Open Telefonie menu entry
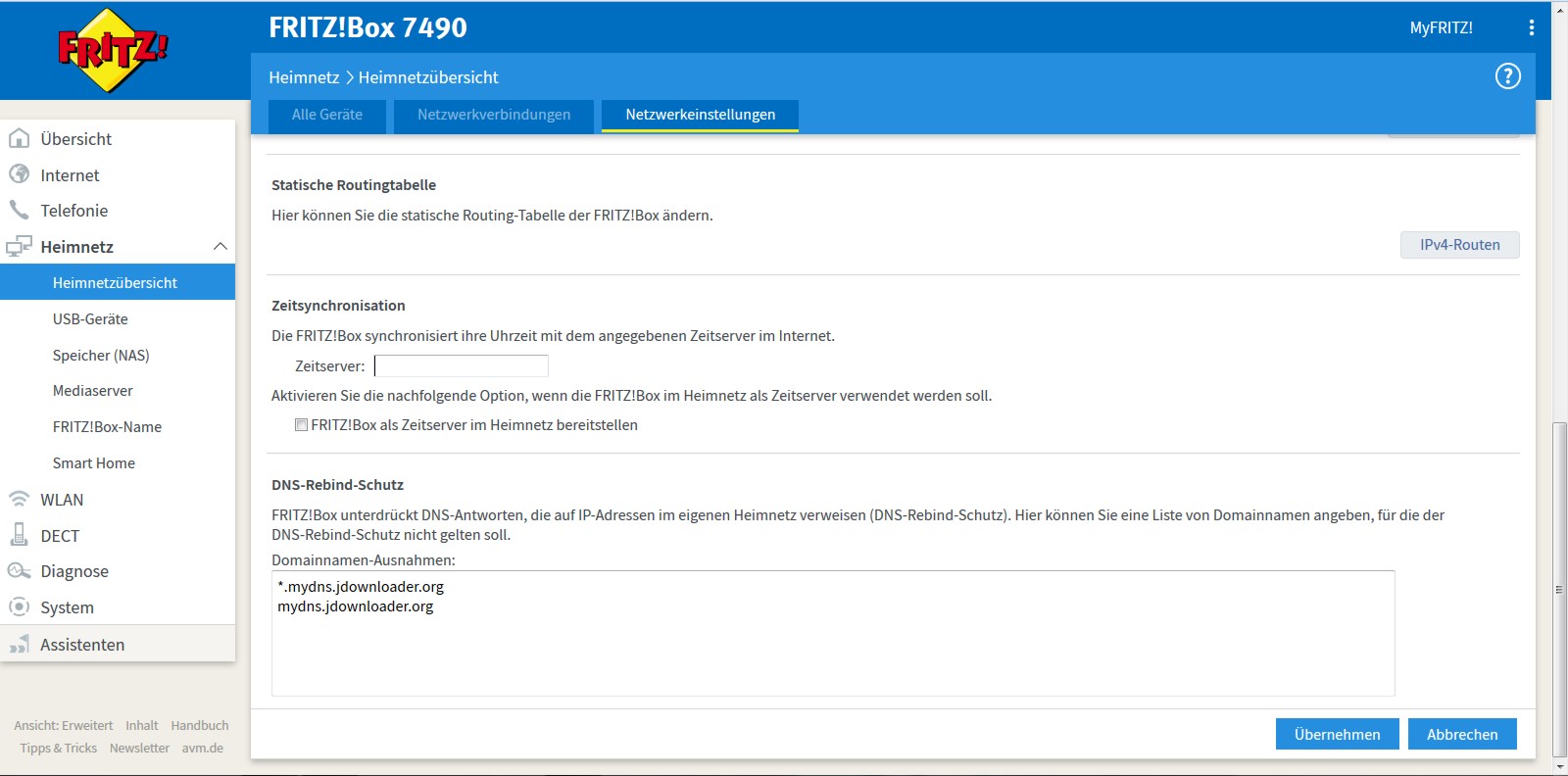Image resolution: width=1568 pixels, height=776 pixels. 74,211
